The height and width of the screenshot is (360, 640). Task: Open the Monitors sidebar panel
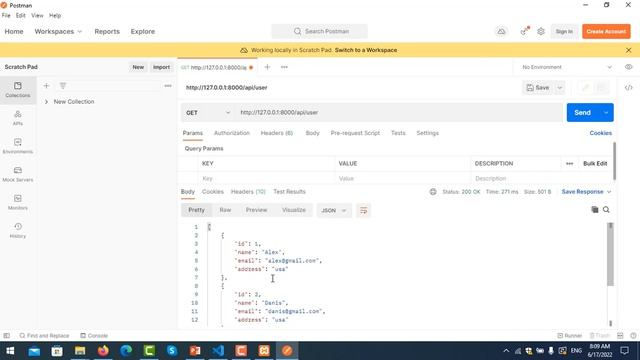(18, 202)
